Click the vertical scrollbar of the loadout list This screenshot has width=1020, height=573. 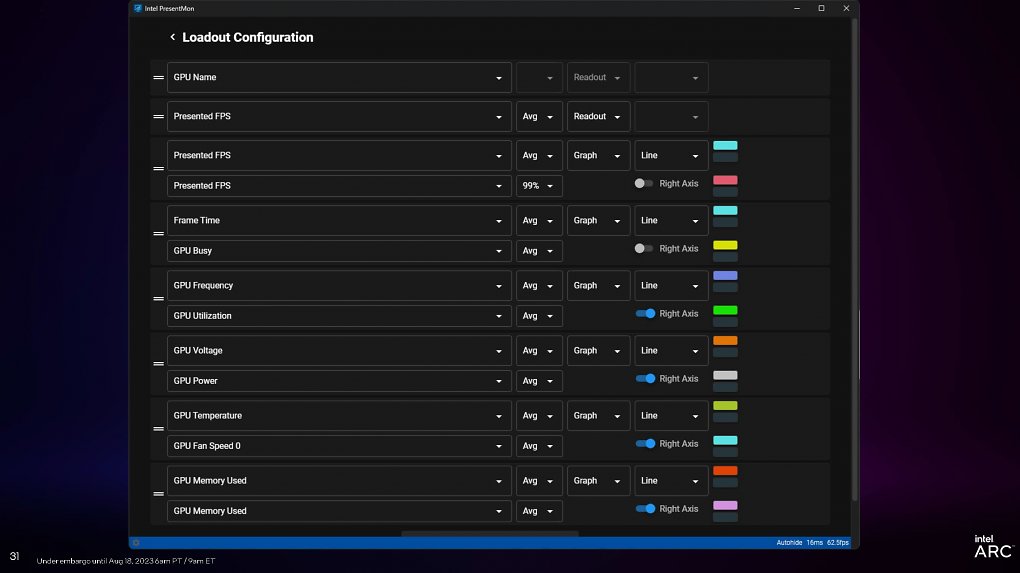[855, 260]
